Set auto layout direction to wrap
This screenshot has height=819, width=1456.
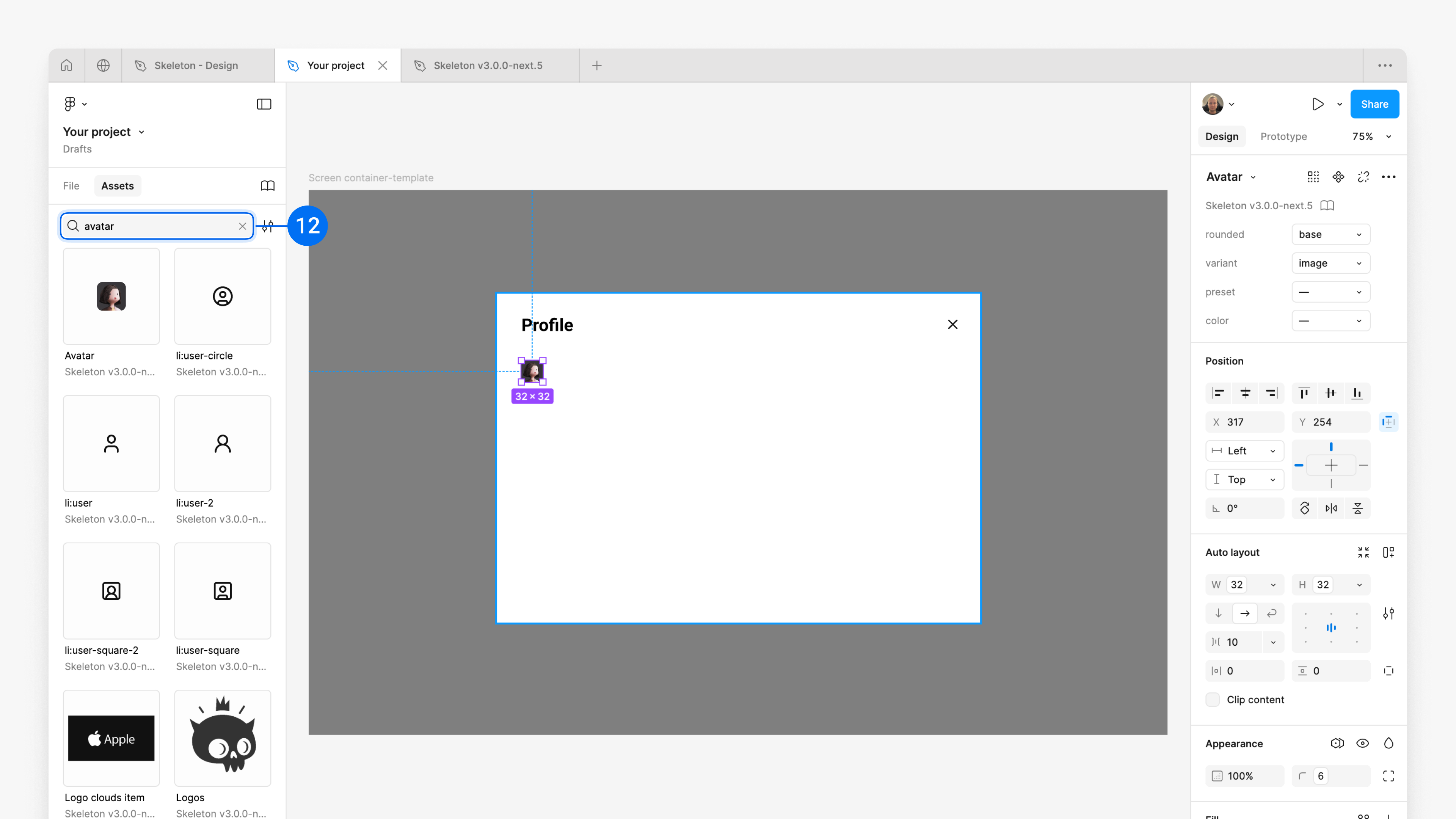[x=1272, y=613]
